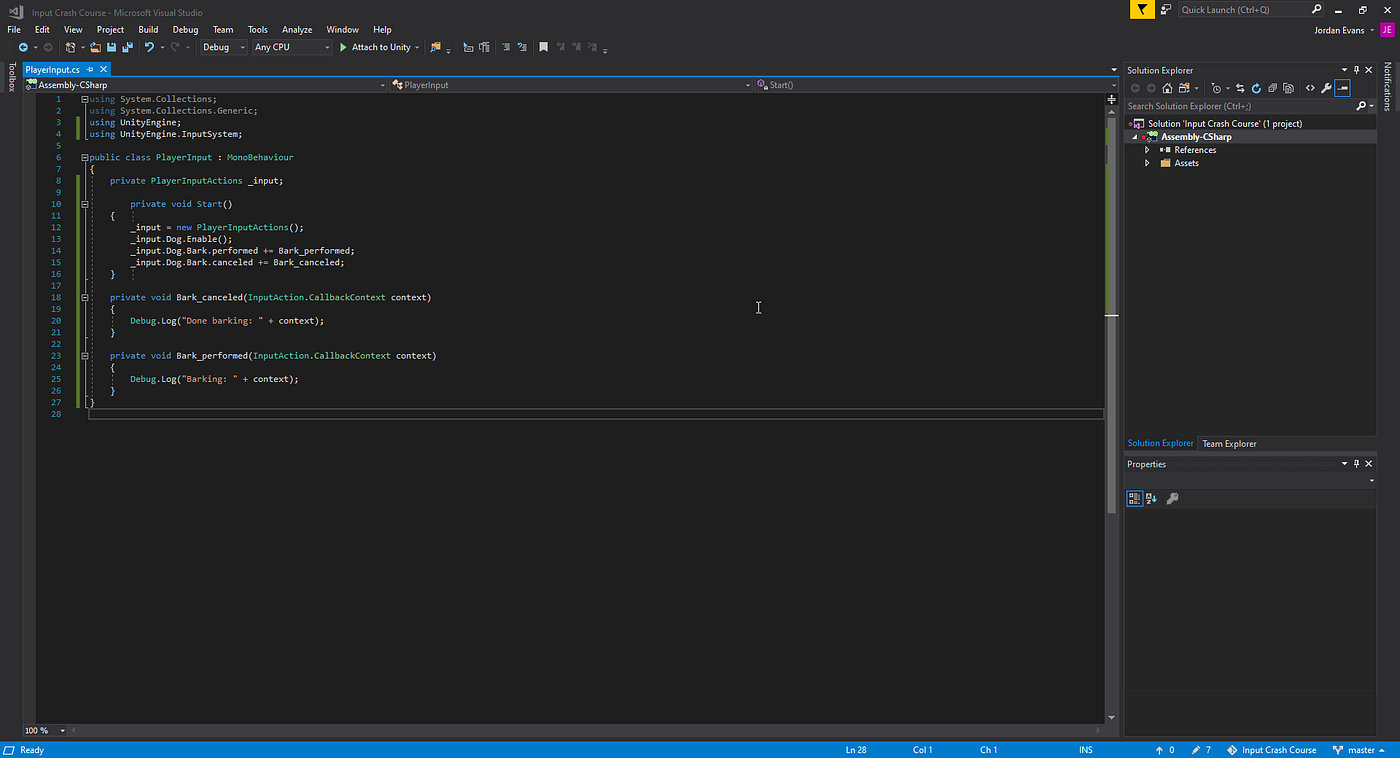Open the Build menu

[148, 30]
